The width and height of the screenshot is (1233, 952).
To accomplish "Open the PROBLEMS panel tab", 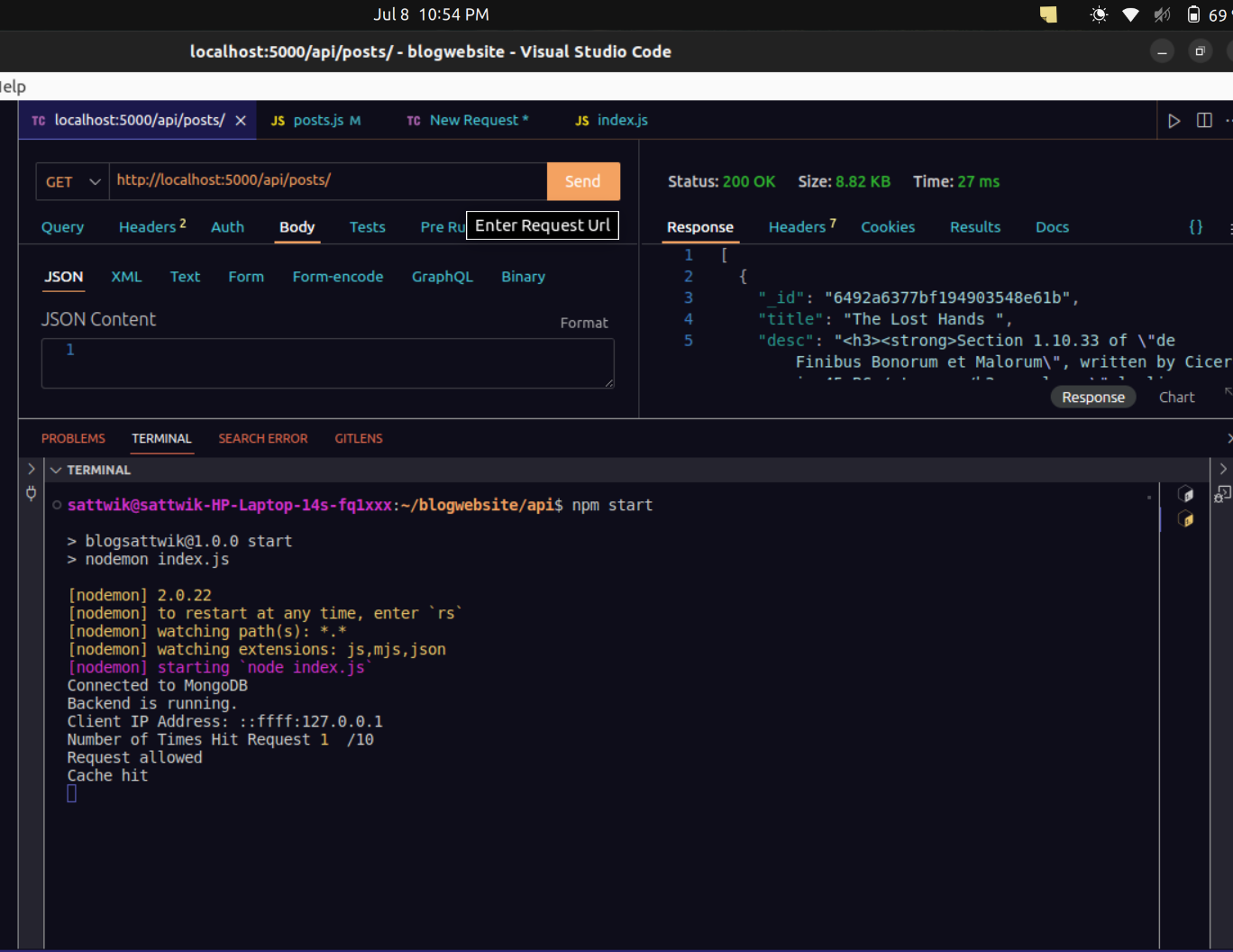I will pyautogui.click(x=73, y=439).
